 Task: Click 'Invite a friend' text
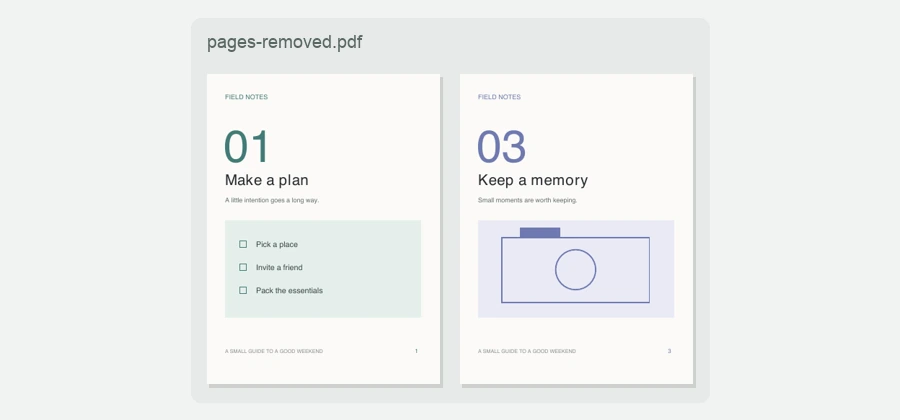click(x=279, y=267)
